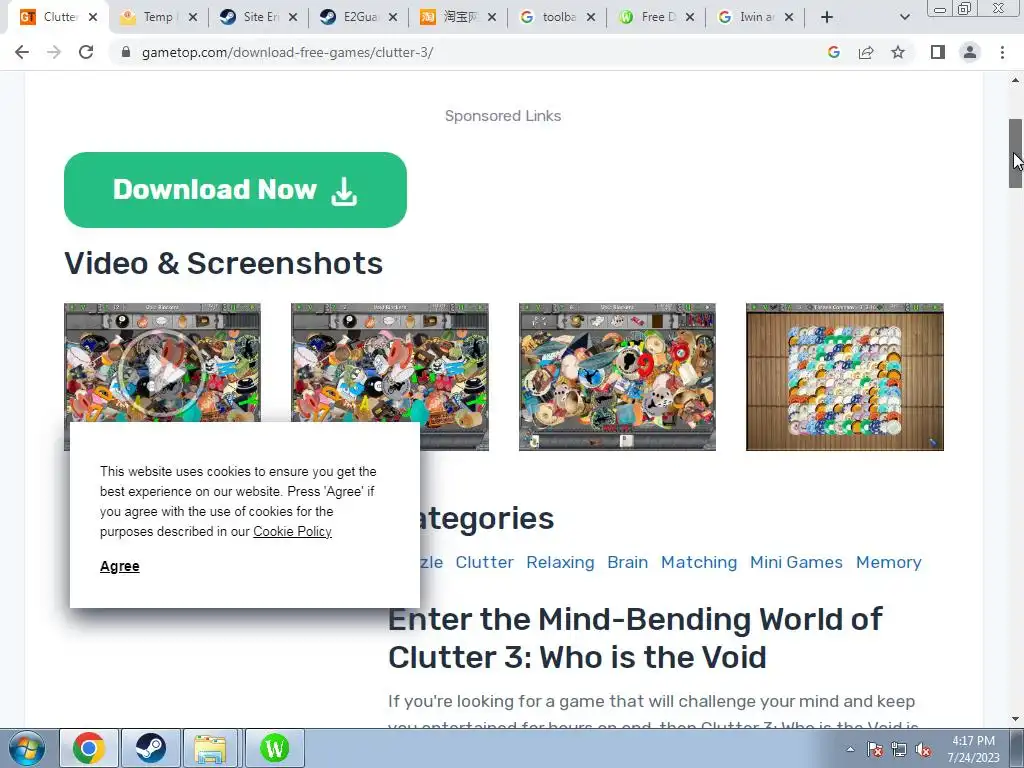This screenshot has height=768, width=1024.
Task: Click the forward navigation arrow
Action: point(54,52)
